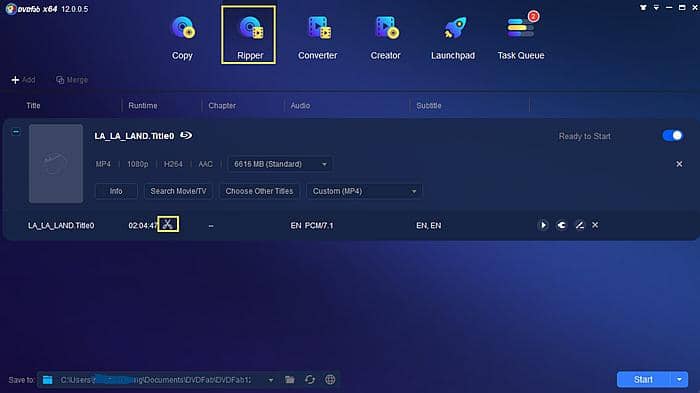
Task: Open advanced settings icon for LA_LA_LAND.Title0
Action: 562,225
